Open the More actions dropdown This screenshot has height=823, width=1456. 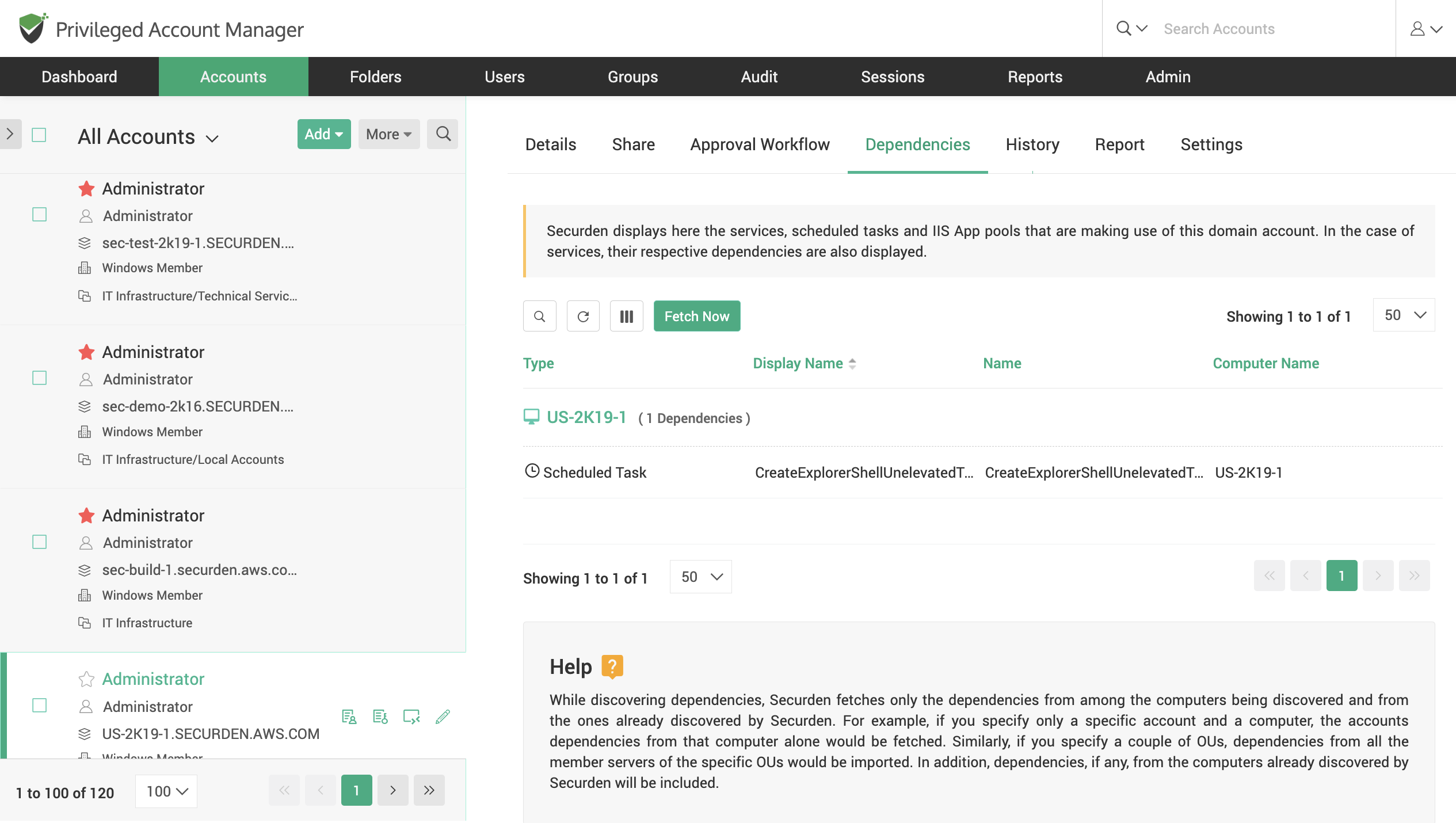(x=389, y=134)
